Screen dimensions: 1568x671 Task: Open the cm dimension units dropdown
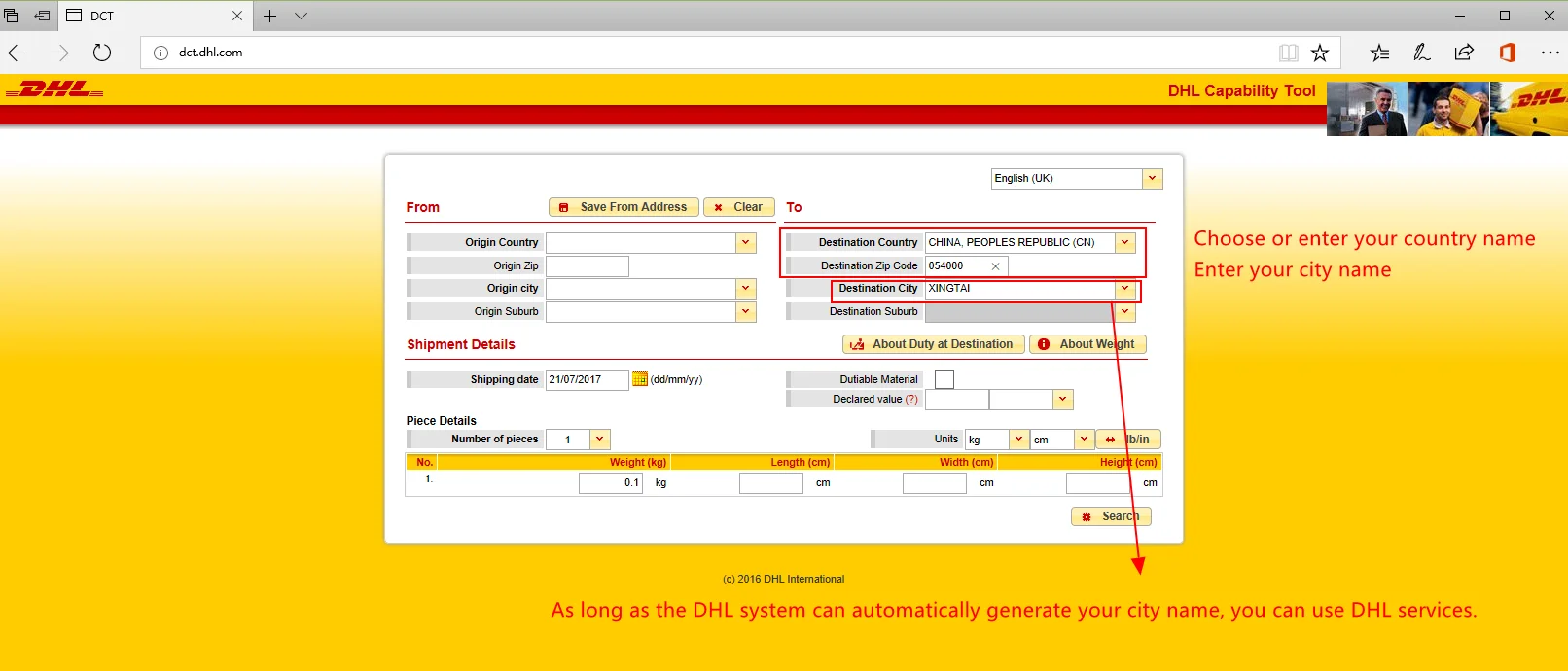coord(1084,440)
